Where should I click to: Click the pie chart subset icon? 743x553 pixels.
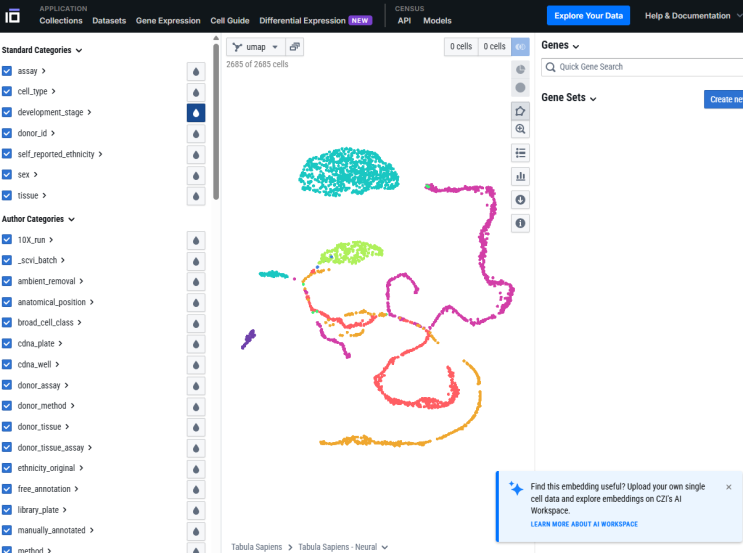(520, 70)
